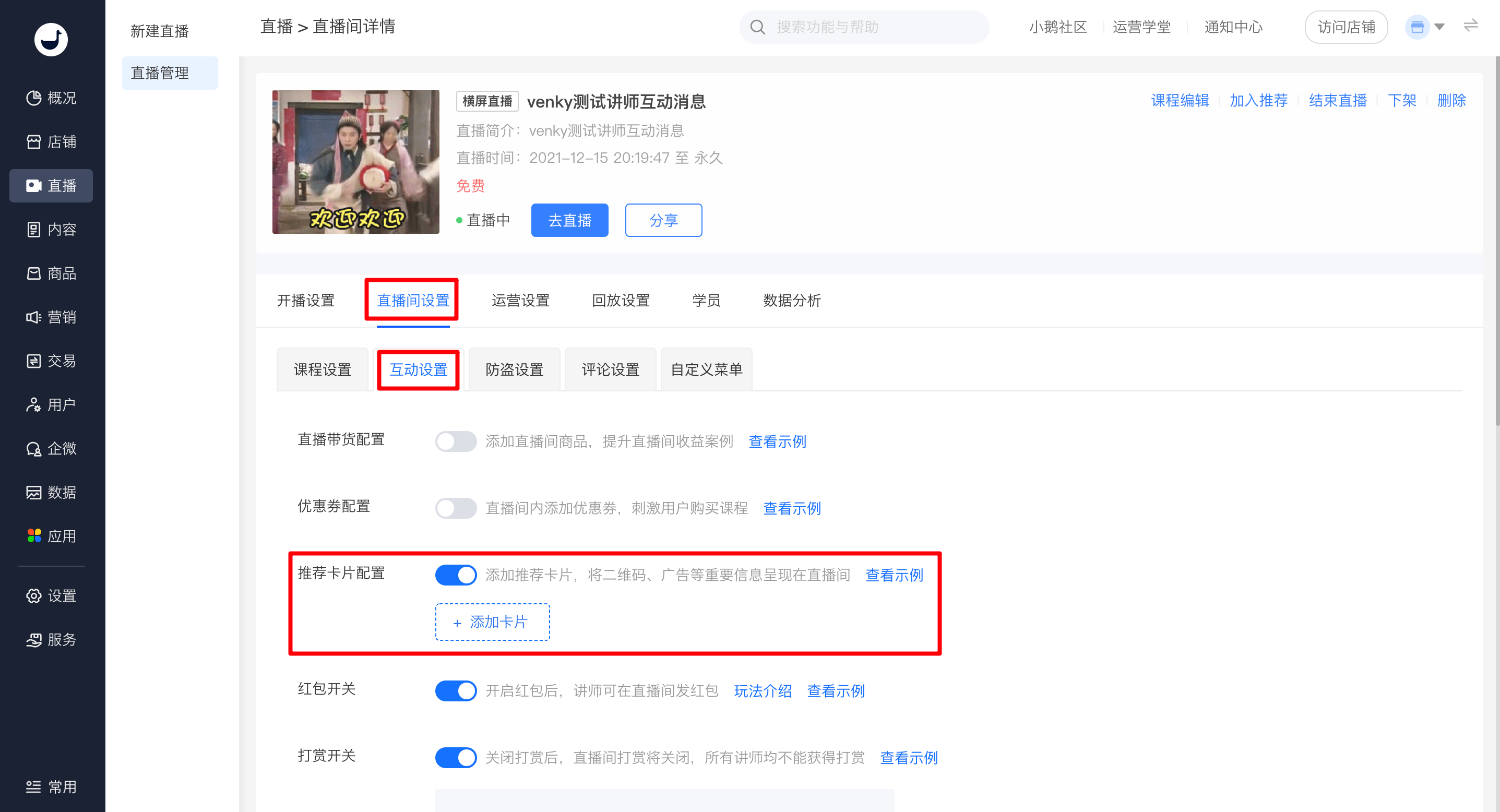Open 玩法介绍 link for 红包开关
This screenshot has width=1500, height=812.
[x=762, y=691]
